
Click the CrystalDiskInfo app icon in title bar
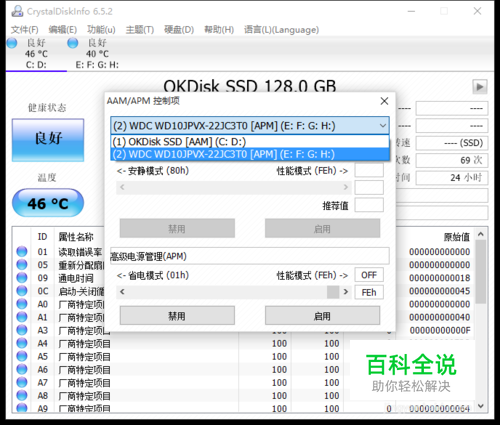tap(17, 11)
